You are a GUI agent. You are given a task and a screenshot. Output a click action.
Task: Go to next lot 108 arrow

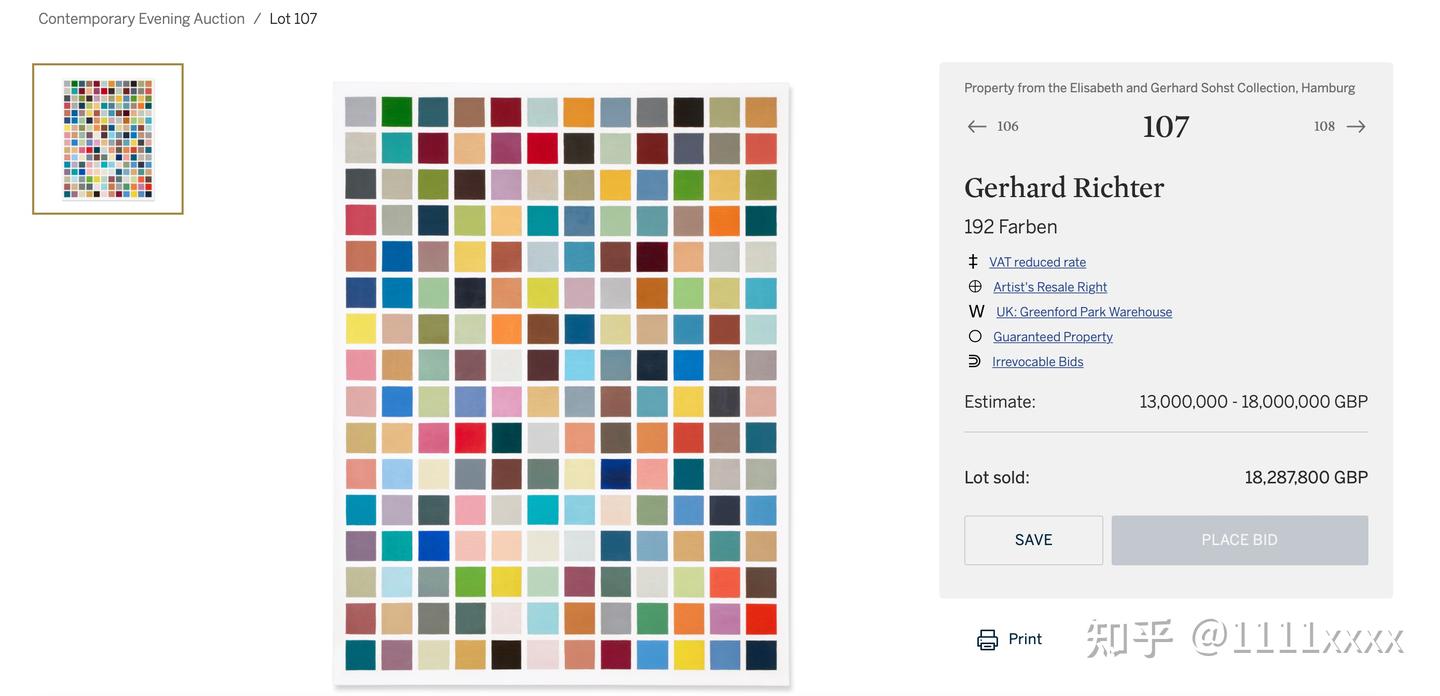tap(1356, 126)
